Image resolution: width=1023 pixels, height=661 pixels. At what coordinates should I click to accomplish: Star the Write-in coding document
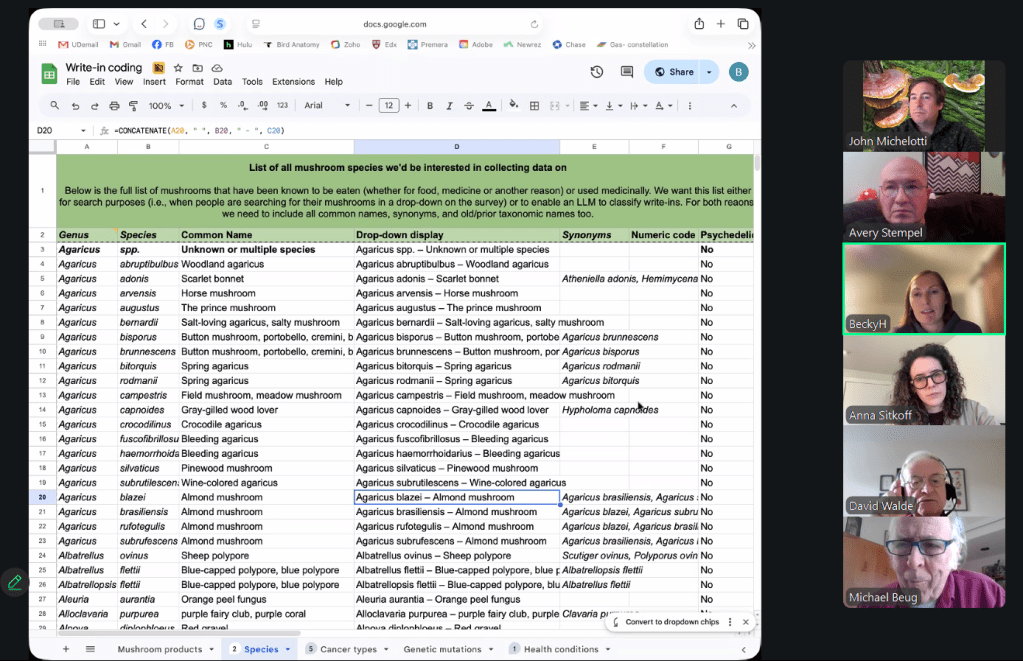(x=178, y=68)
